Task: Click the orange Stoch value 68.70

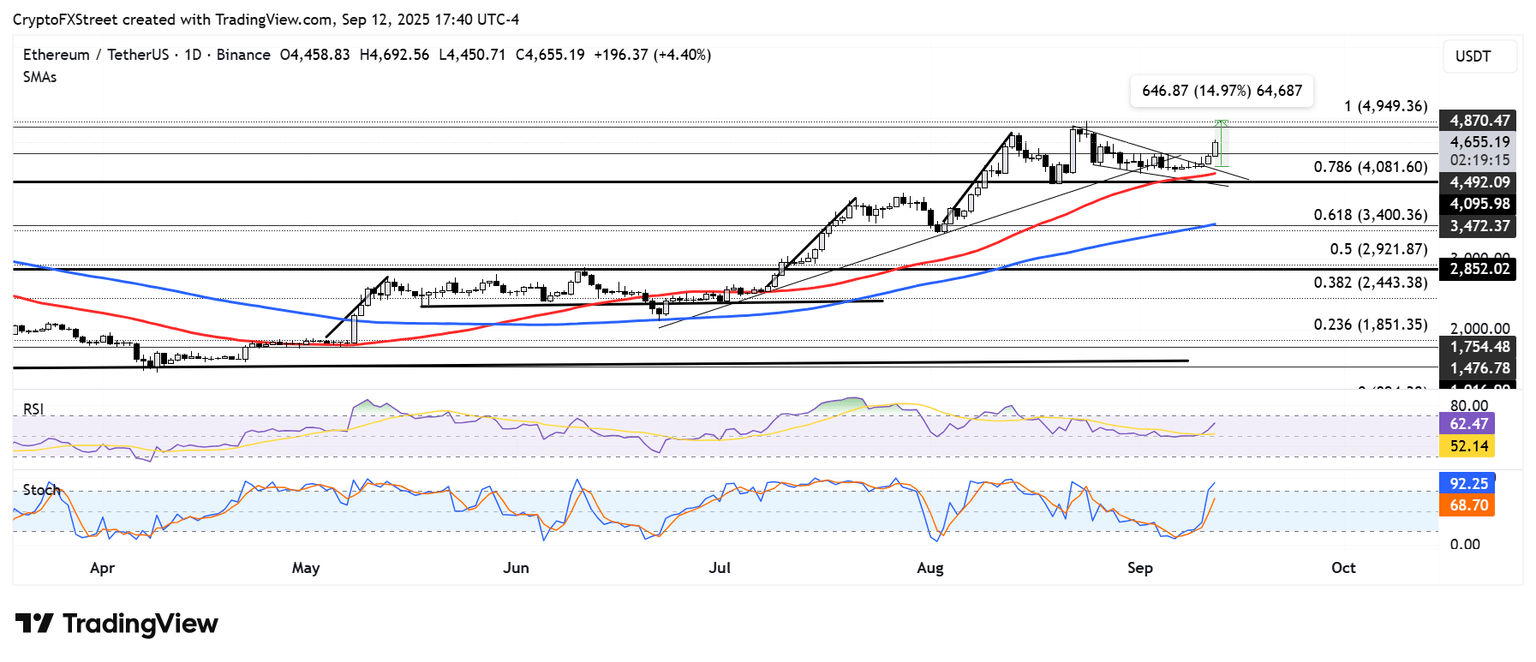Action: [1469, 507]
